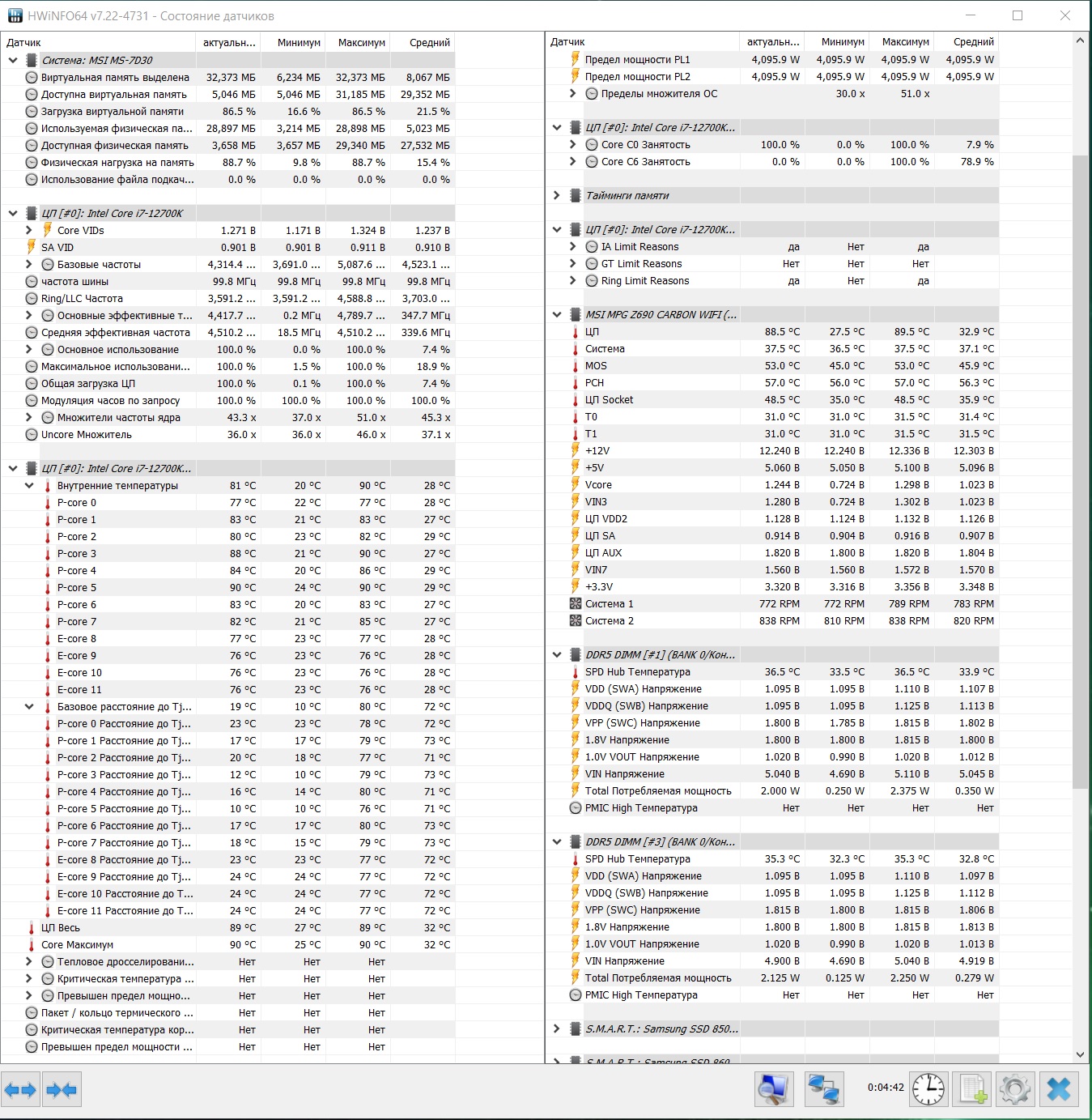
Task: Click the Минимум column header above Предел мощности PL1 pane
Action: (x=837, y=41)
